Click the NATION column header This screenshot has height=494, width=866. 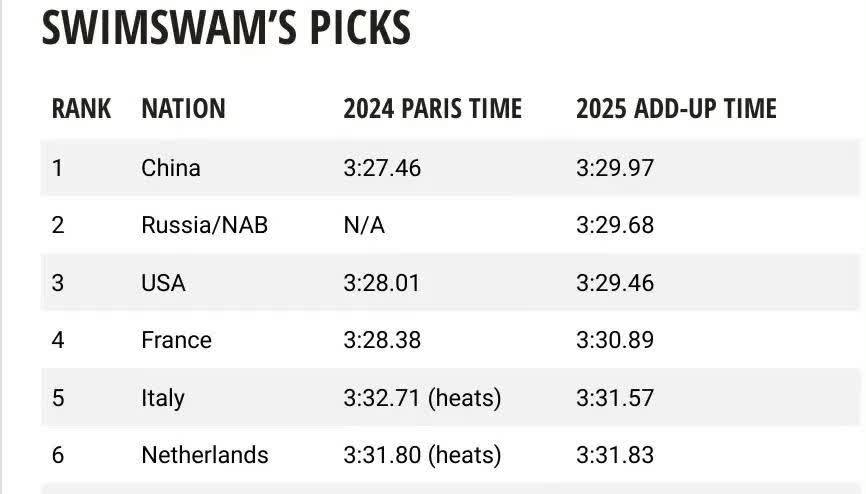pyautogui.click(x=183, y=108)
